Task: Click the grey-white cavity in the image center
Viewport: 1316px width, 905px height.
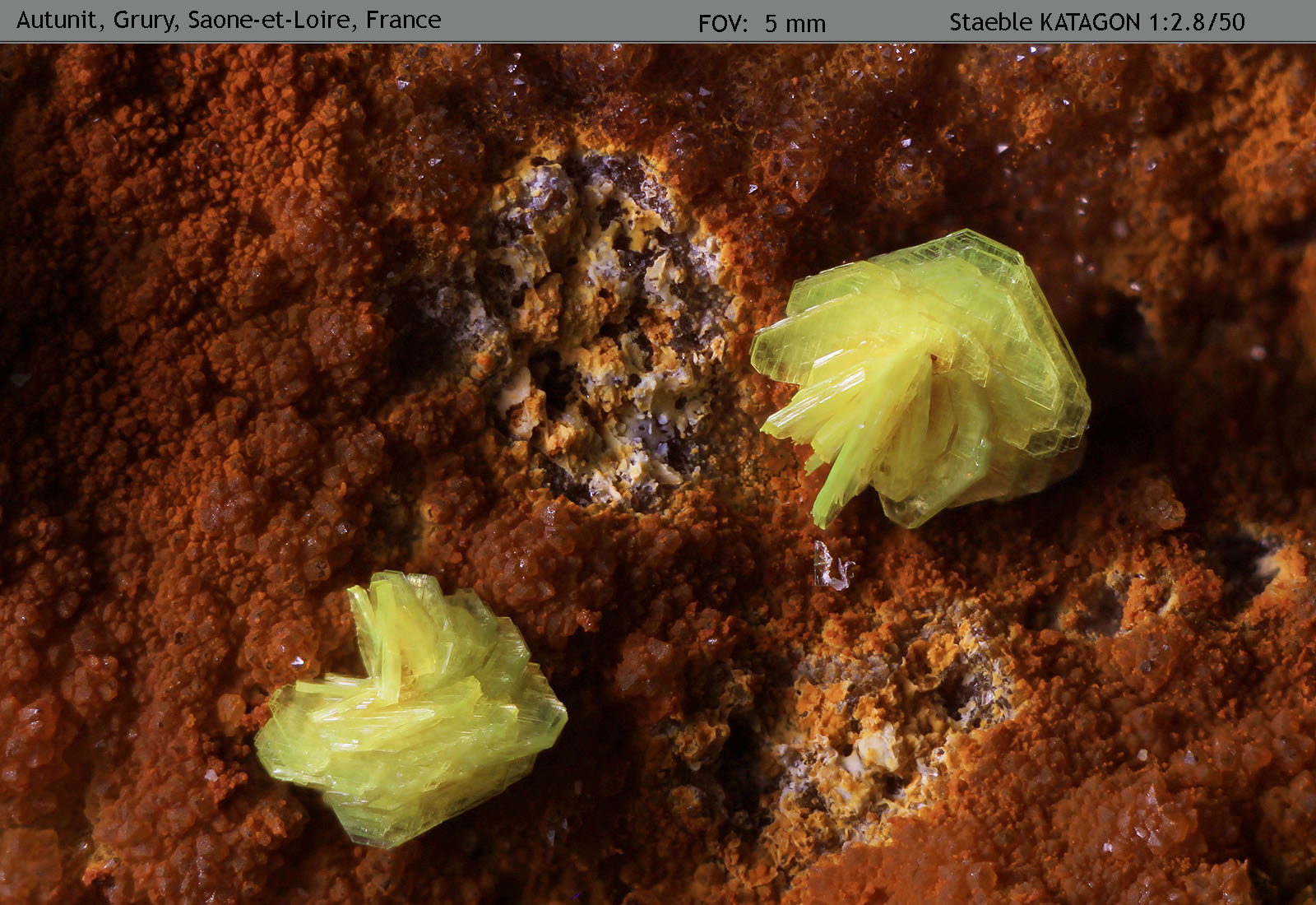Action: [600, 329]
